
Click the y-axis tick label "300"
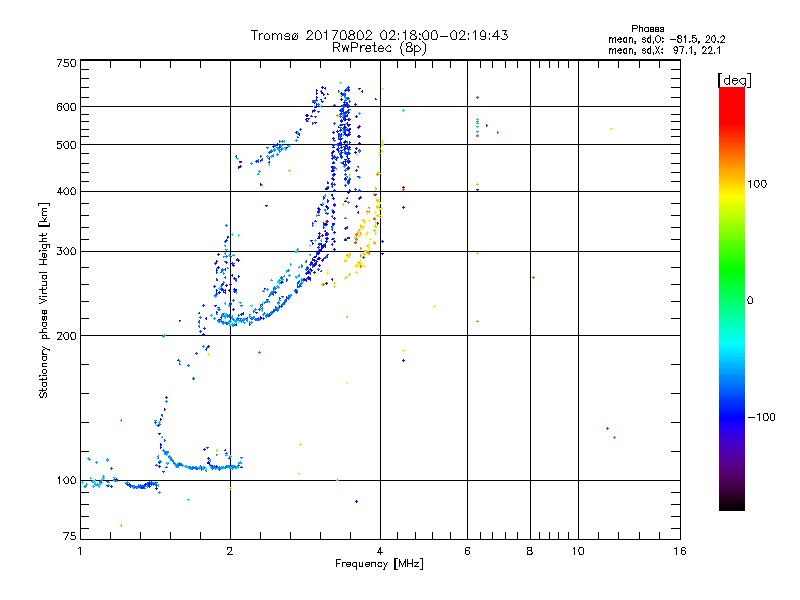(66, 251)
